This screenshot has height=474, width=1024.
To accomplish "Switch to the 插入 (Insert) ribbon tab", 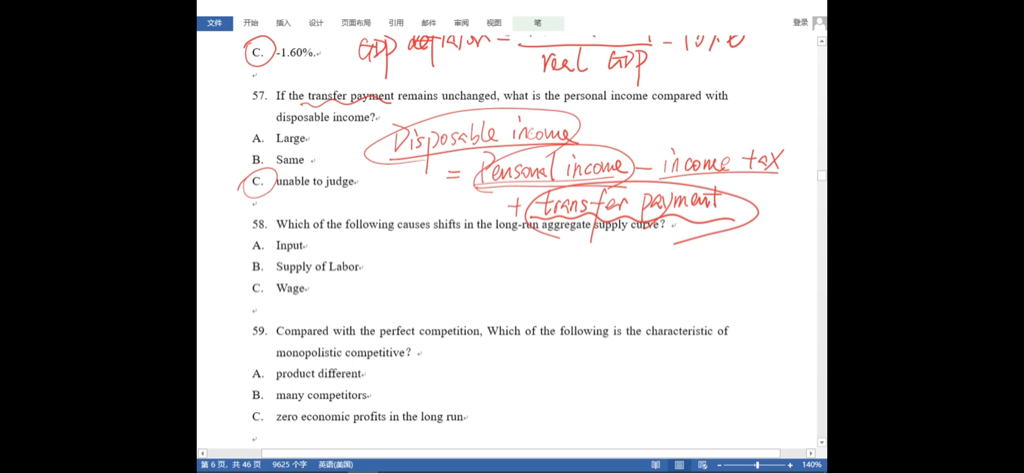I will [x=283, y=23].
